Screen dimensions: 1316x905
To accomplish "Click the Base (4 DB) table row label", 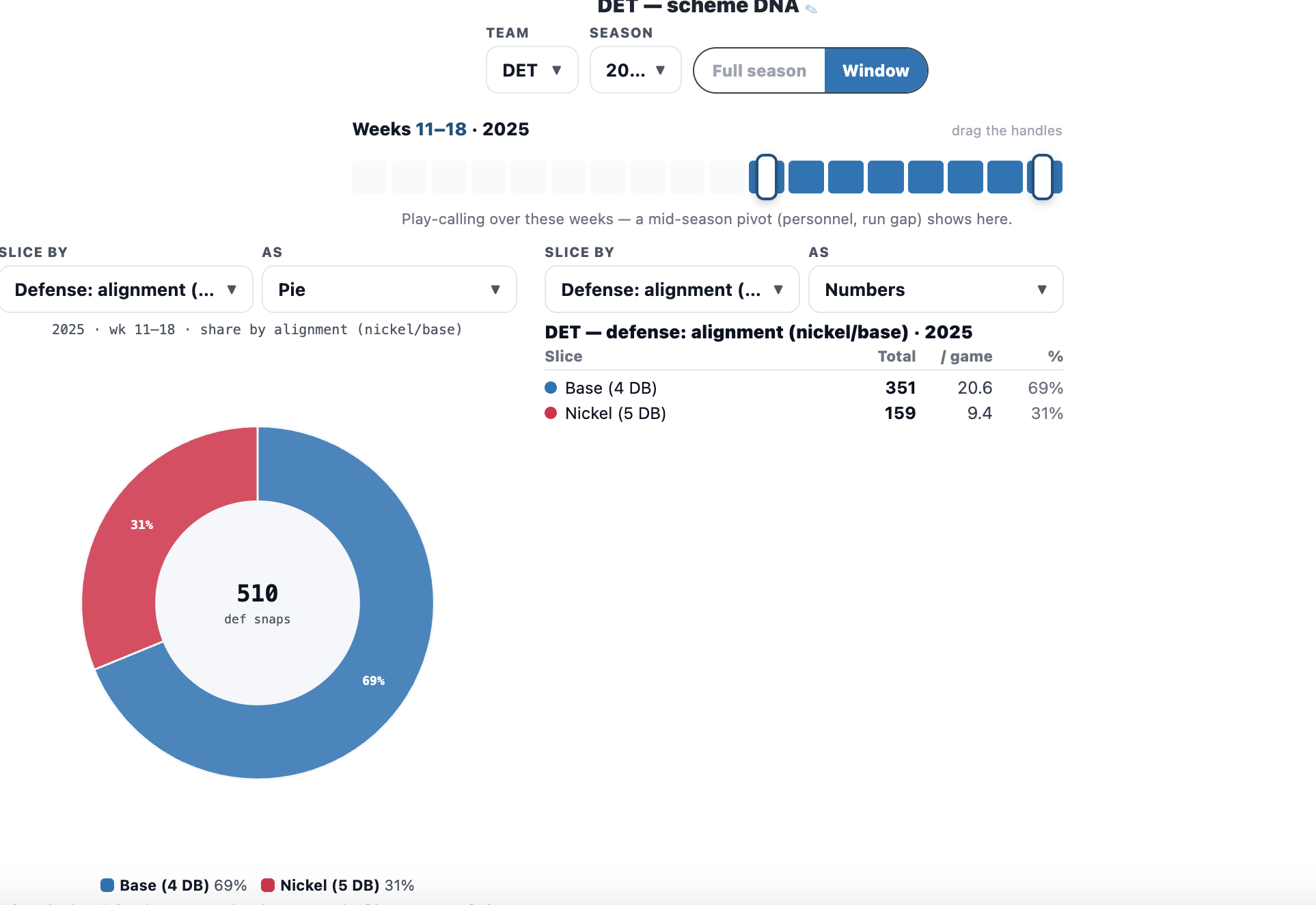I will click(x=611, y=388).
